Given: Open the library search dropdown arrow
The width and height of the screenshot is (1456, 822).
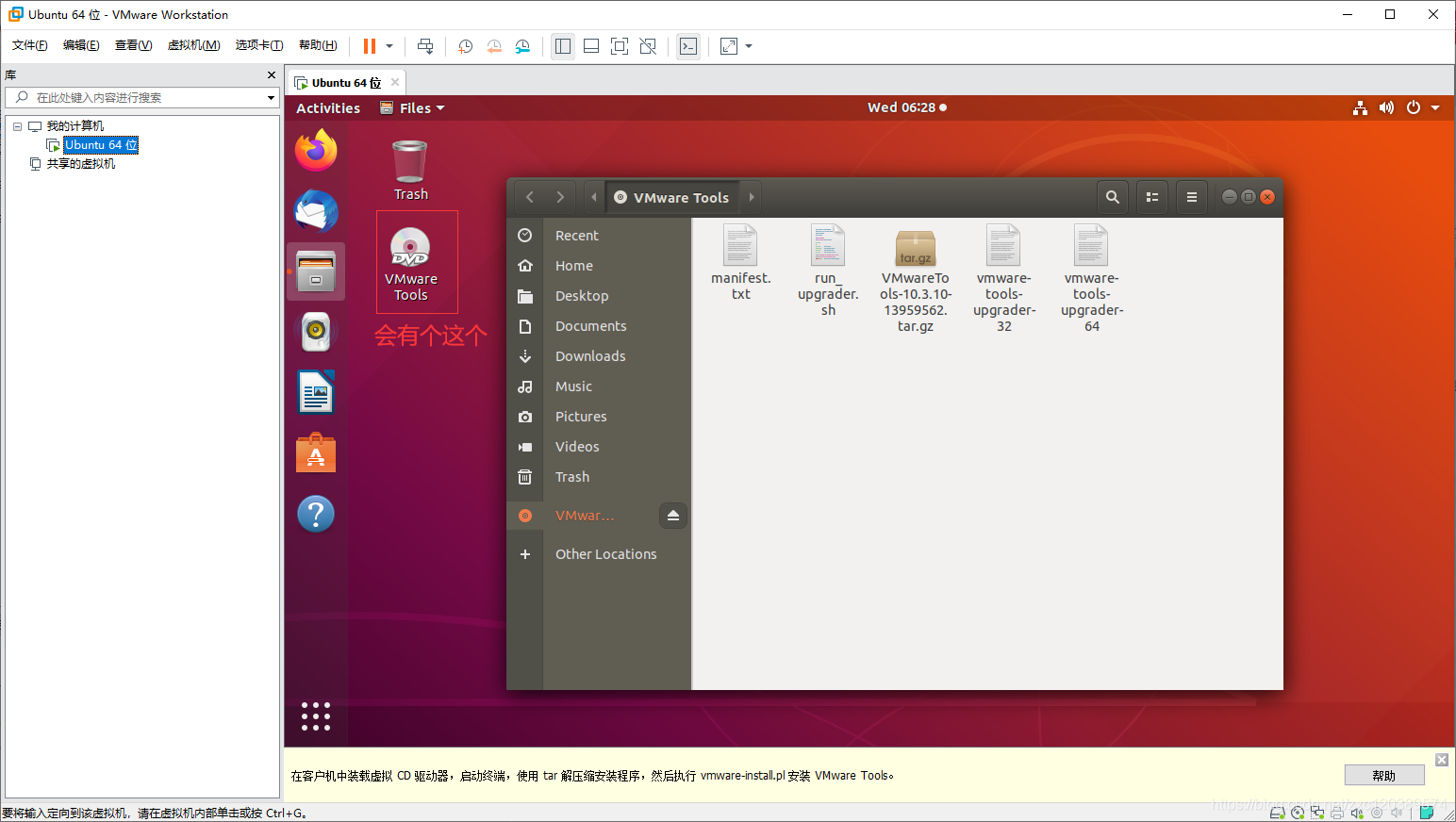Looking at the screenshot, I should click(271, 97).
